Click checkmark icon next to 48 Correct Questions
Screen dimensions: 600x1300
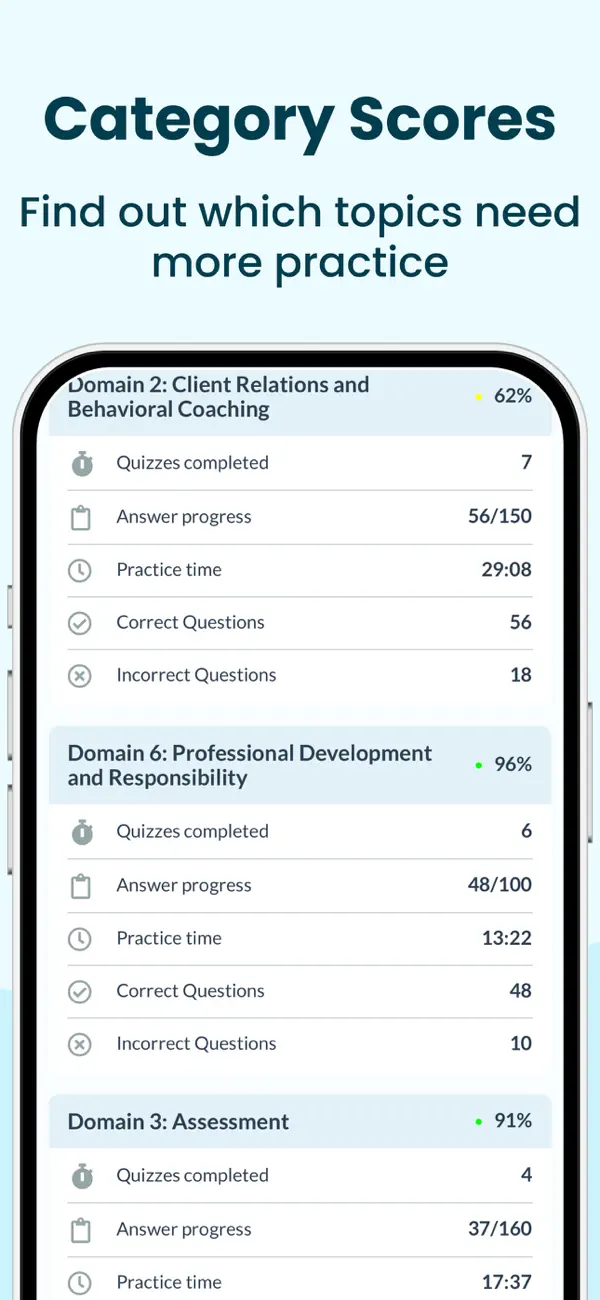(80, 992)
